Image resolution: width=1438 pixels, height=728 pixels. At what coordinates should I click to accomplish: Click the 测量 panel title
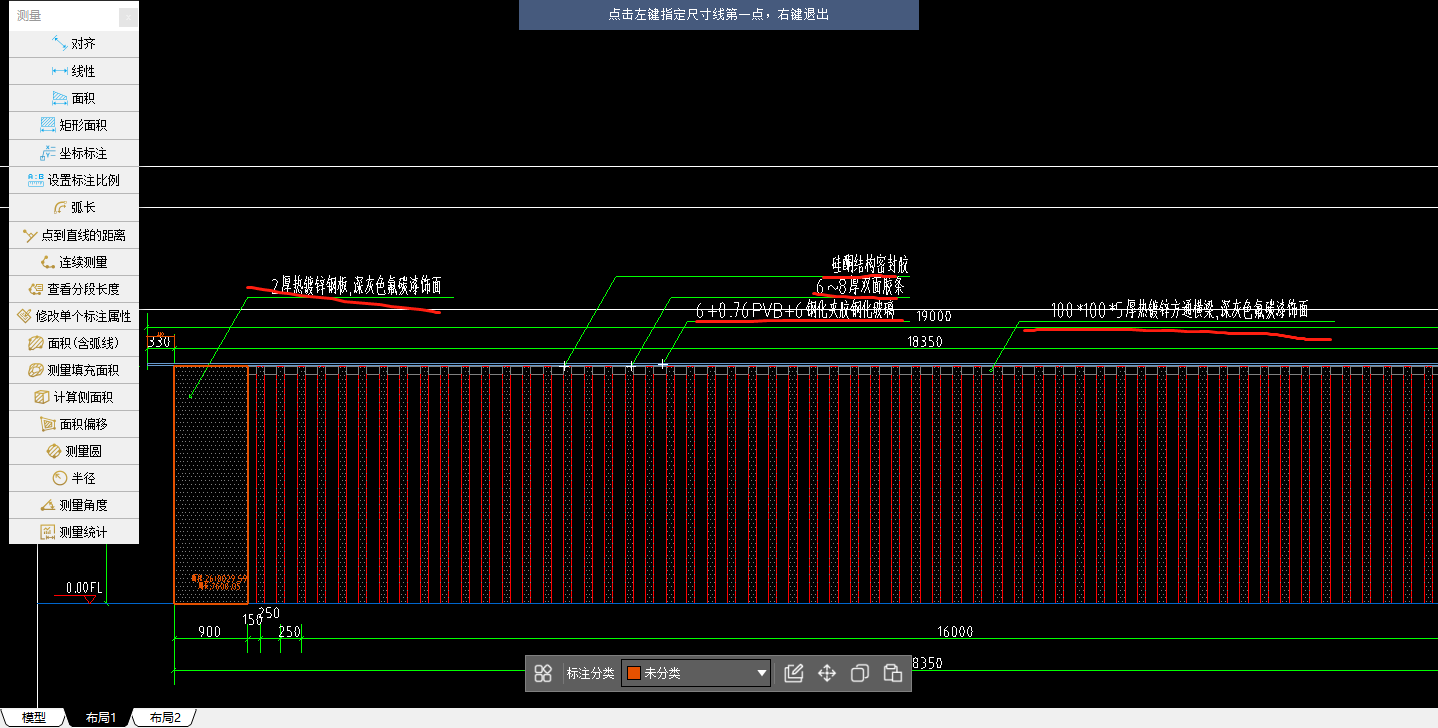click(x=30, y=16)
